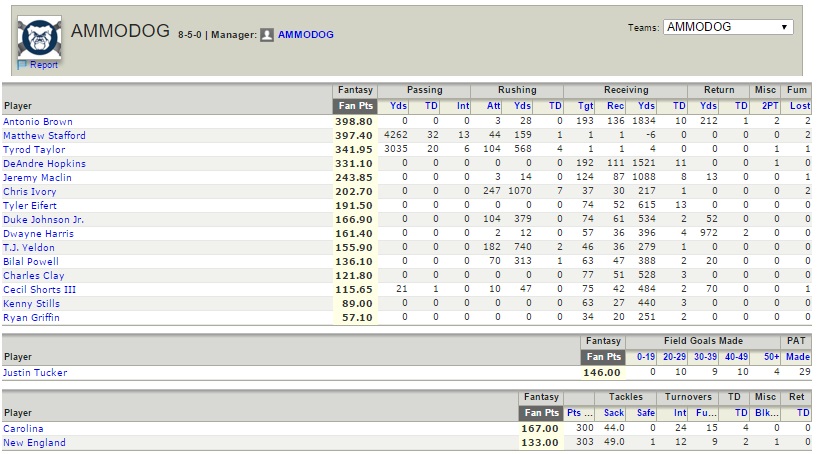
Task: Sort by Return TD column
Action: (x=741, y=106)
